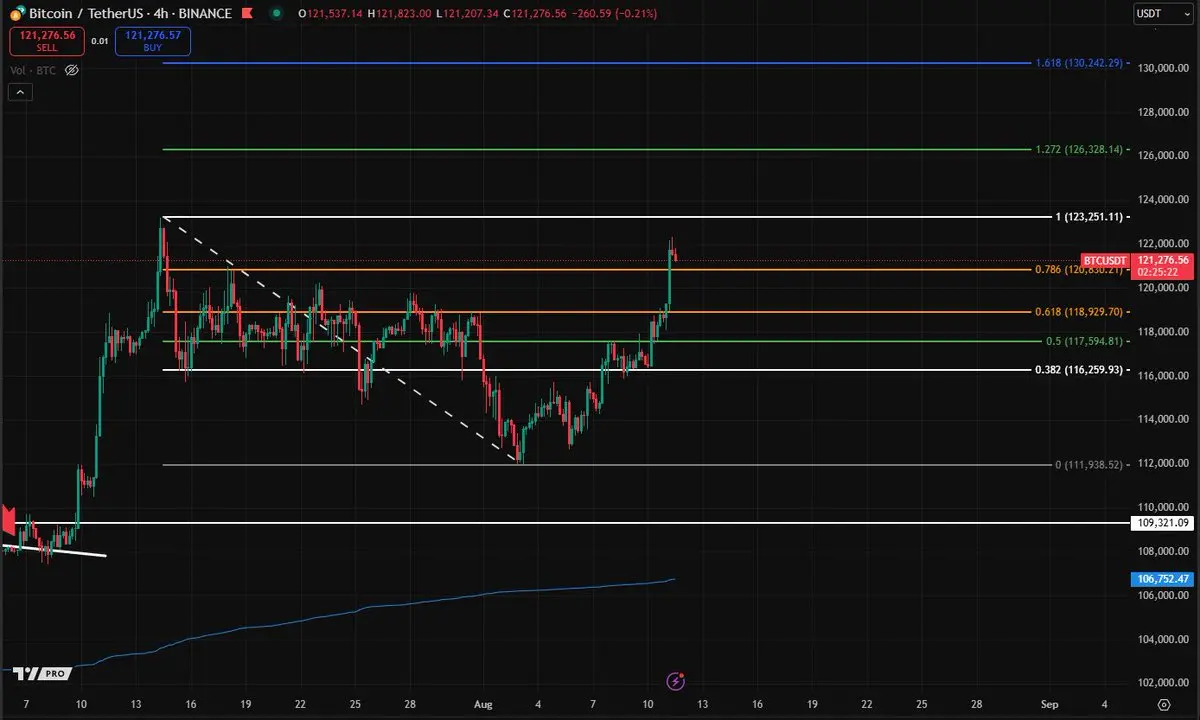1200x720 pixels.
Task: Click the green market status dot
Action: 276,14
